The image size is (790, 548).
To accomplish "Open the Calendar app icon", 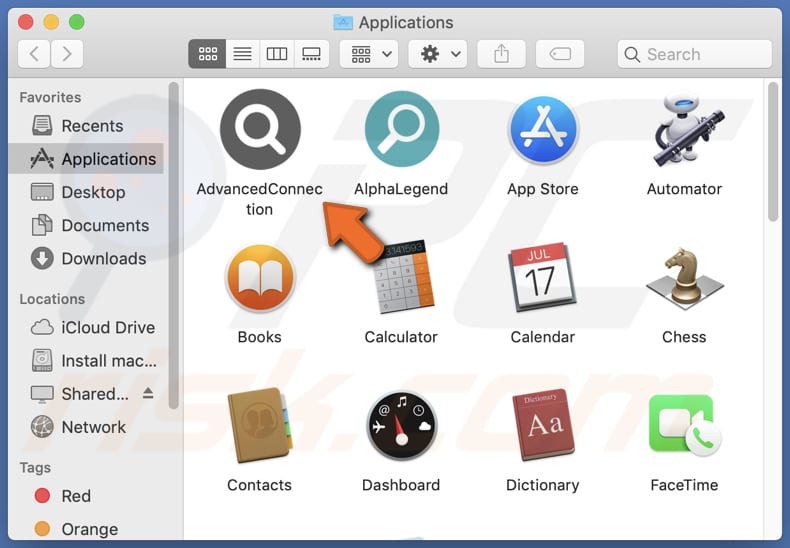I will [x=542, y=277].
